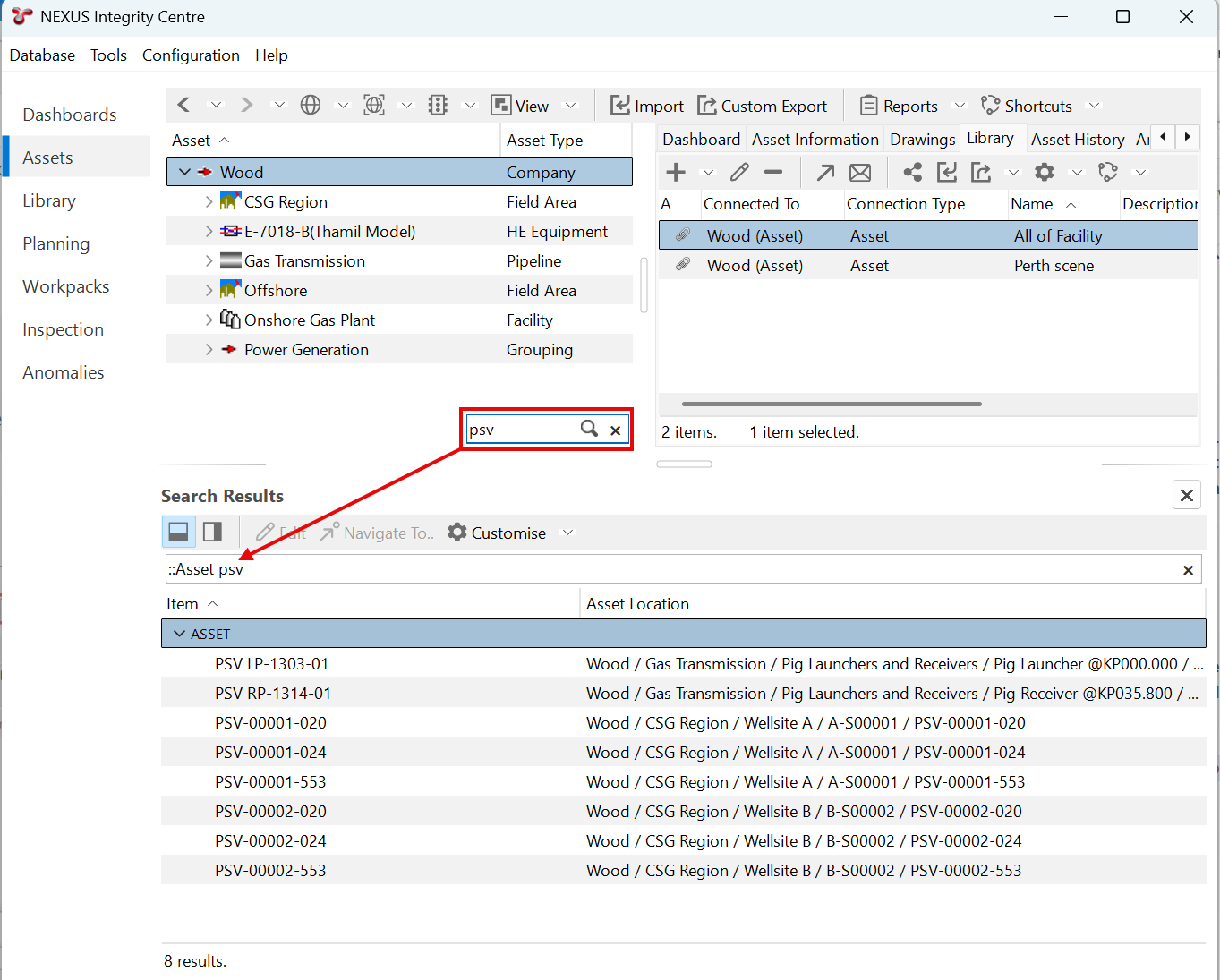Open the Reports toolbar button
The width and height of the screenshot is (1220, 980).
(x=899, y=106)
